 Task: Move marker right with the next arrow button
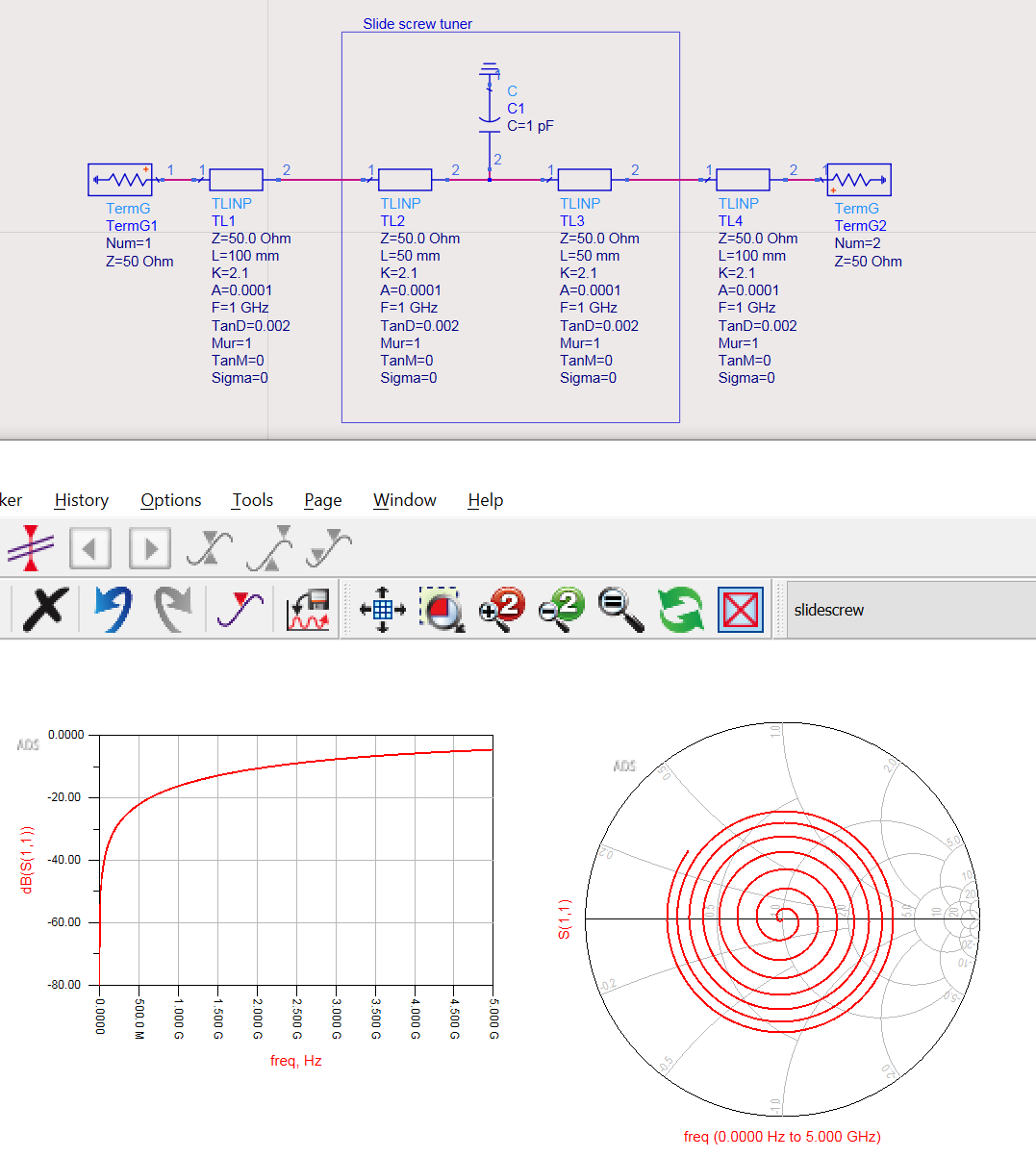pyautogui.click(x=150, y=549)
